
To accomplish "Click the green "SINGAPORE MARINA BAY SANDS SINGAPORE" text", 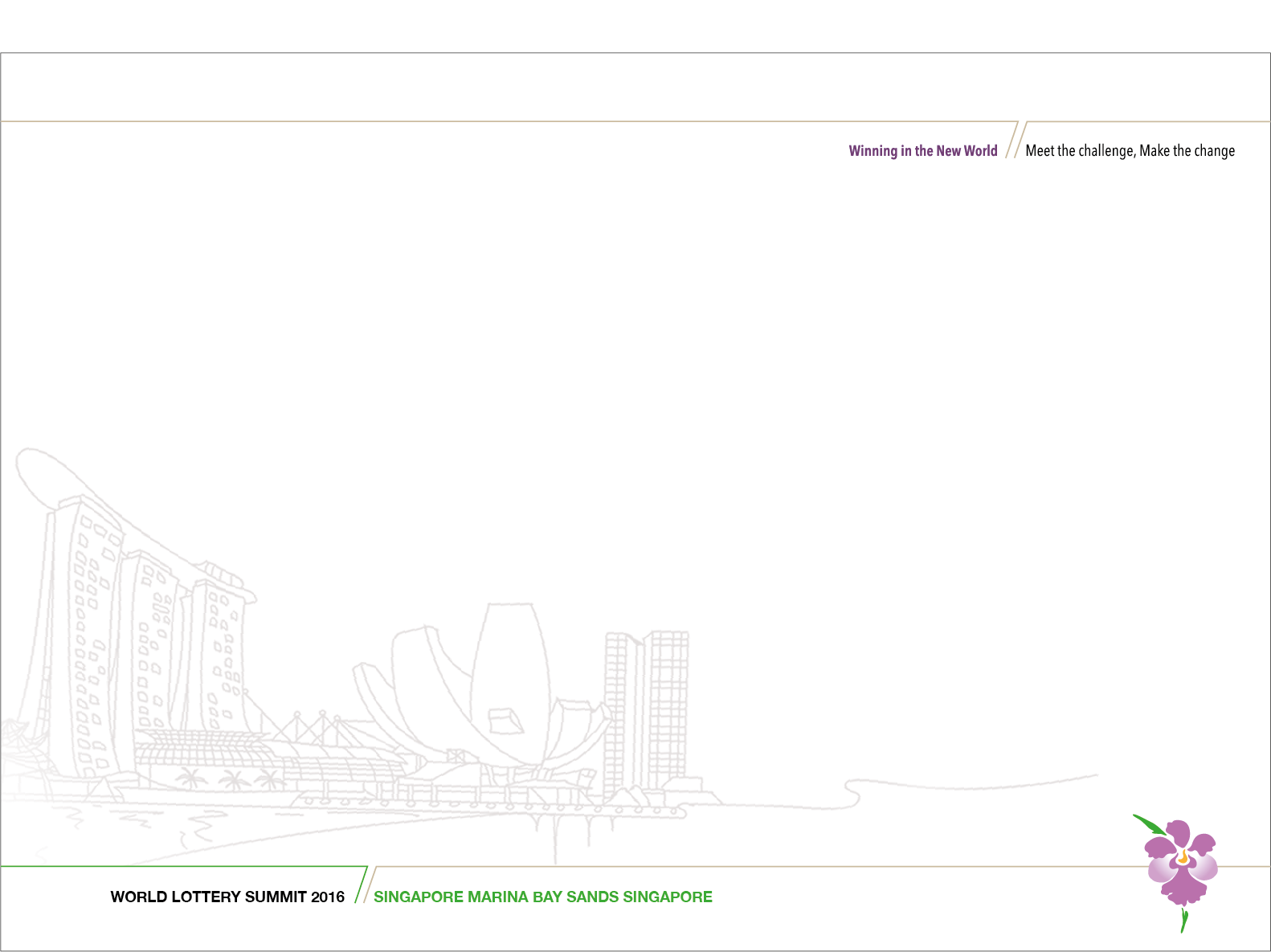I will (x=542, y=897).
